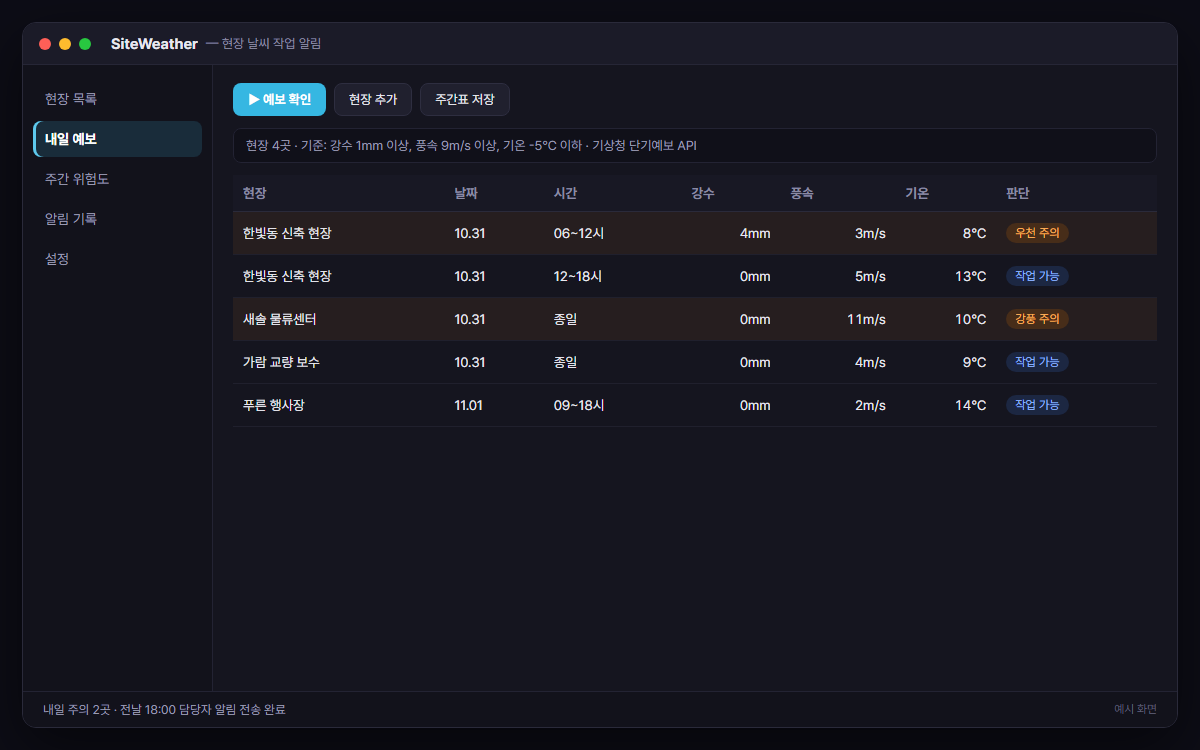Open 현장 목록 in the sidebar

[x=118, y=99]
